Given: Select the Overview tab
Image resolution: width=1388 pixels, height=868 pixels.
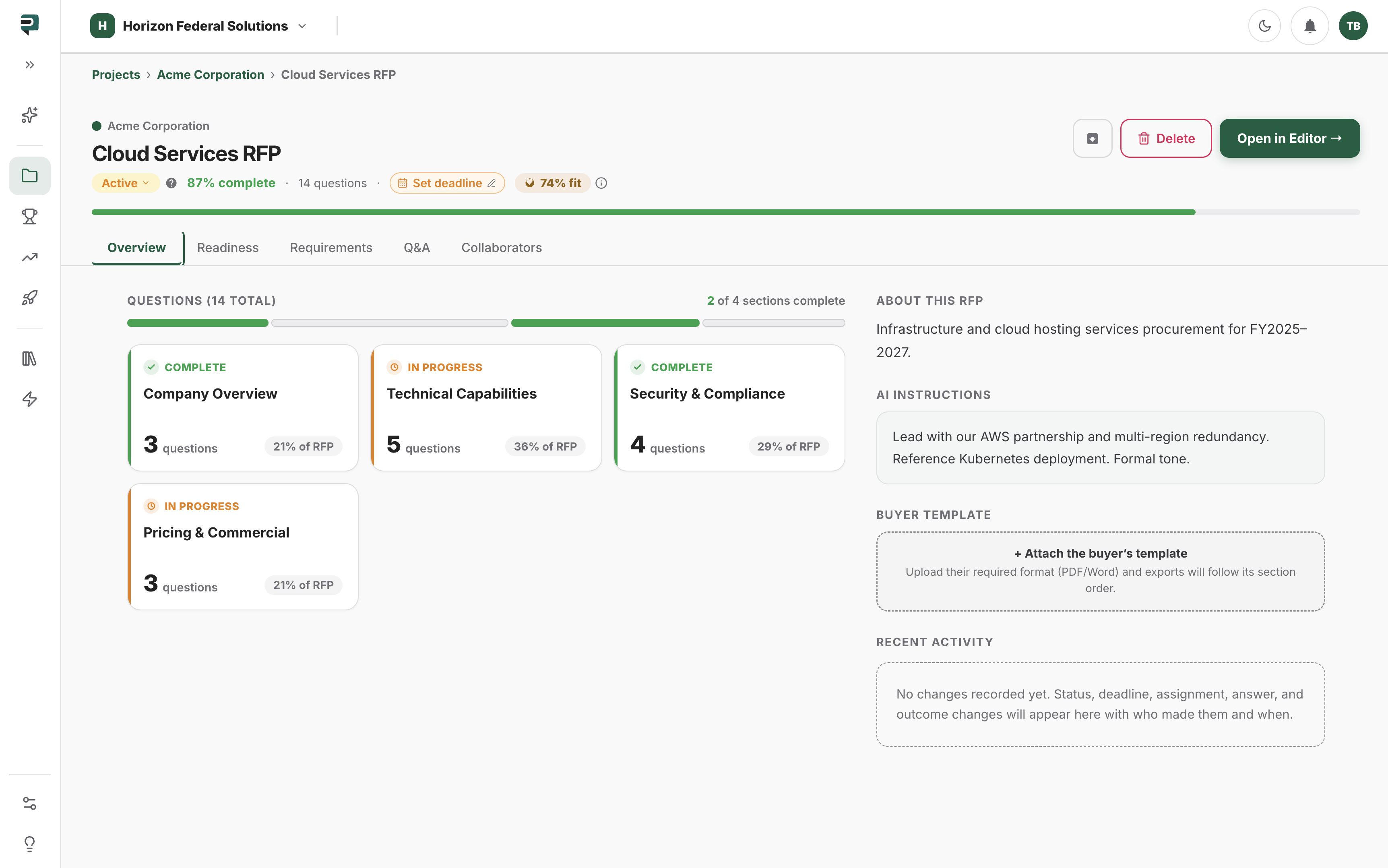Looking at the screenshot, I should click(136, 248).
